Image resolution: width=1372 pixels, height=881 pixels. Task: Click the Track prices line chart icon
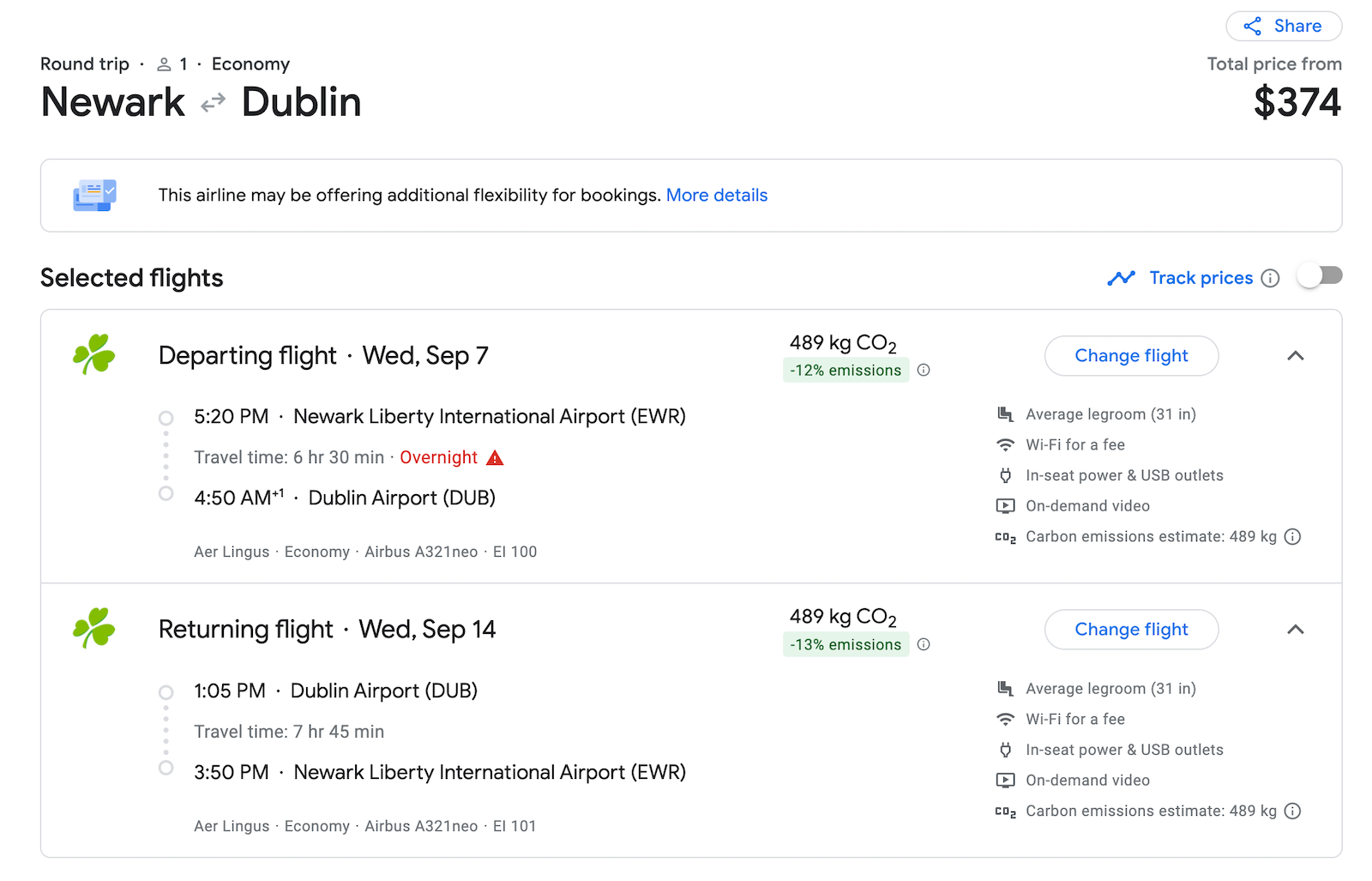[1122, 277]
